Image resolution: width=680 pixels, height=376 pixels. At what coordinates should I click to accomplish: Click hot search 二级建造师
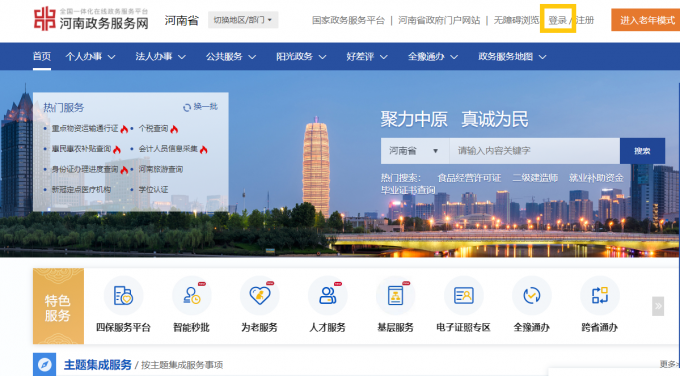pyautogui.click(x=535, y=178)
